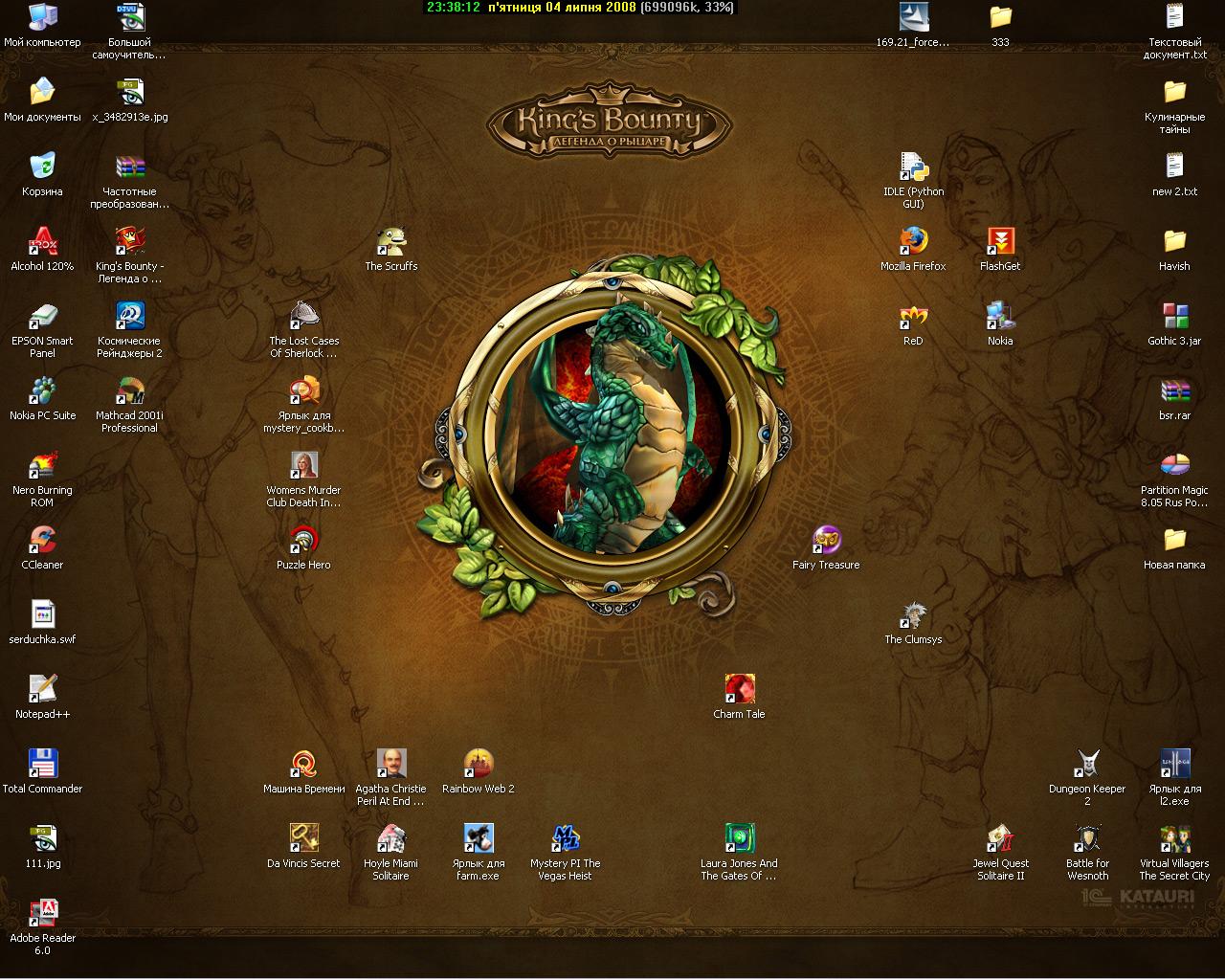This screenshot has width=1225, height=980.
Task: Open Virtual Villagers The Secret City
Action: tap(1174, 837)
